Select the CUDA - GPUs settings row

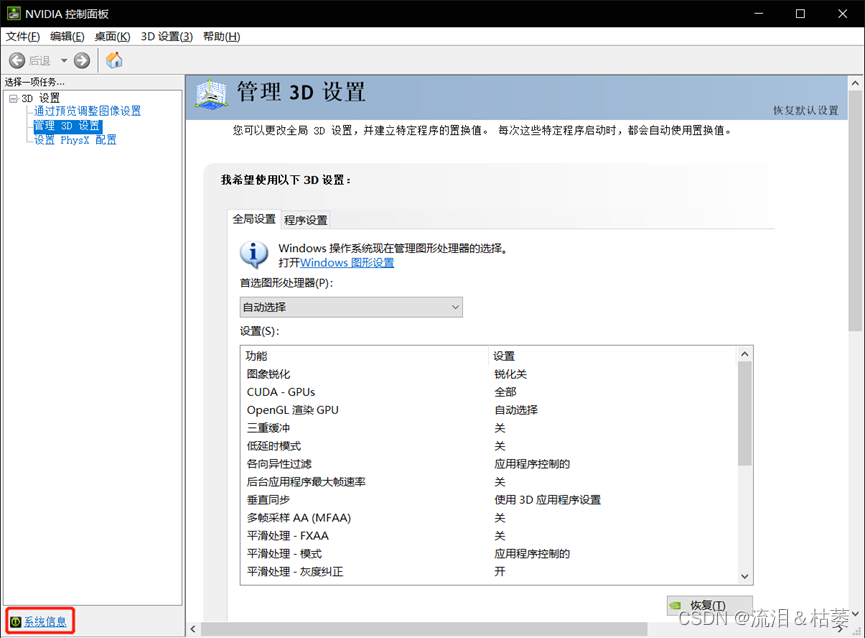pyautogui.click(x=489, y=392)
